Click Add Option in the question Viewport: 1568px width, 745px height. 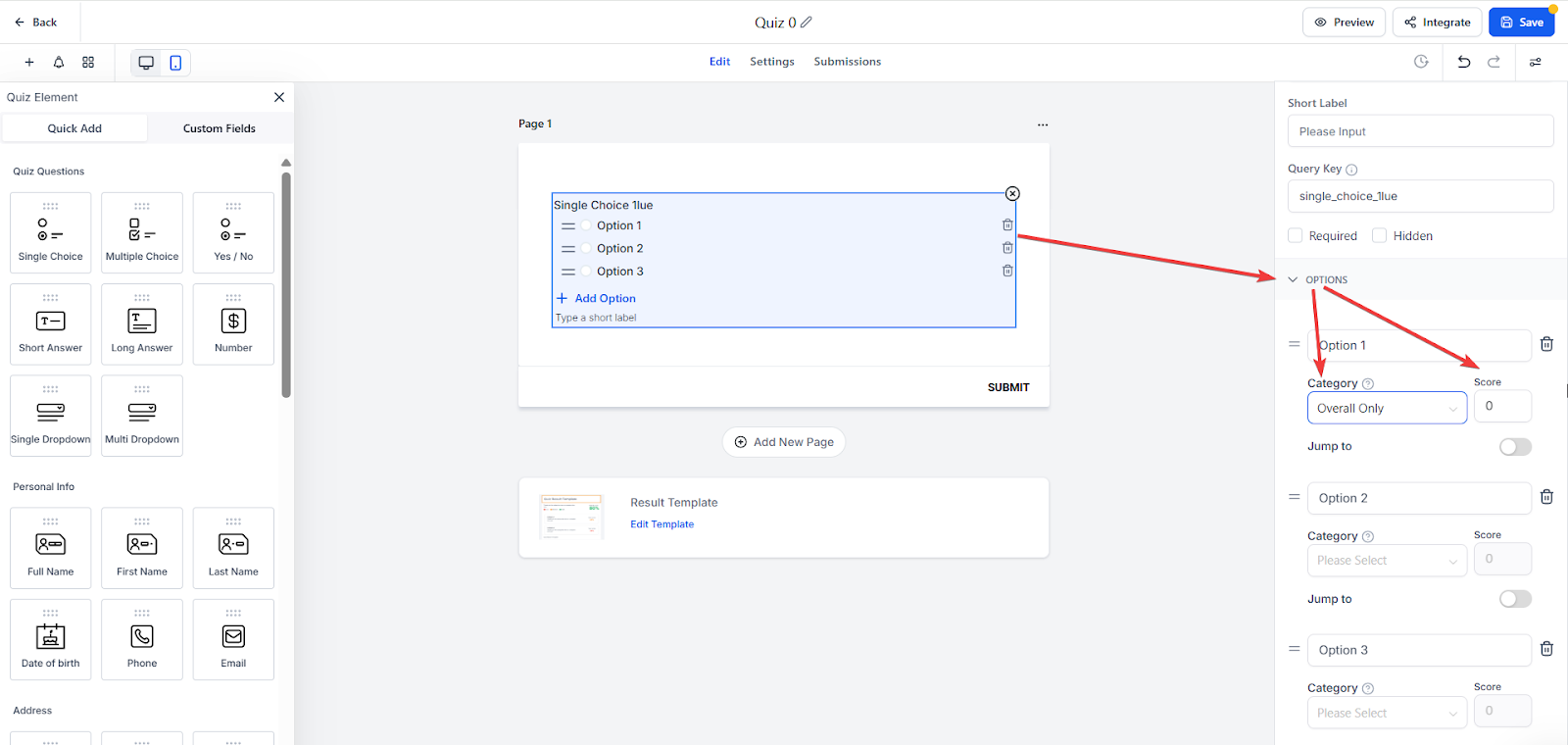coord(596,298)
